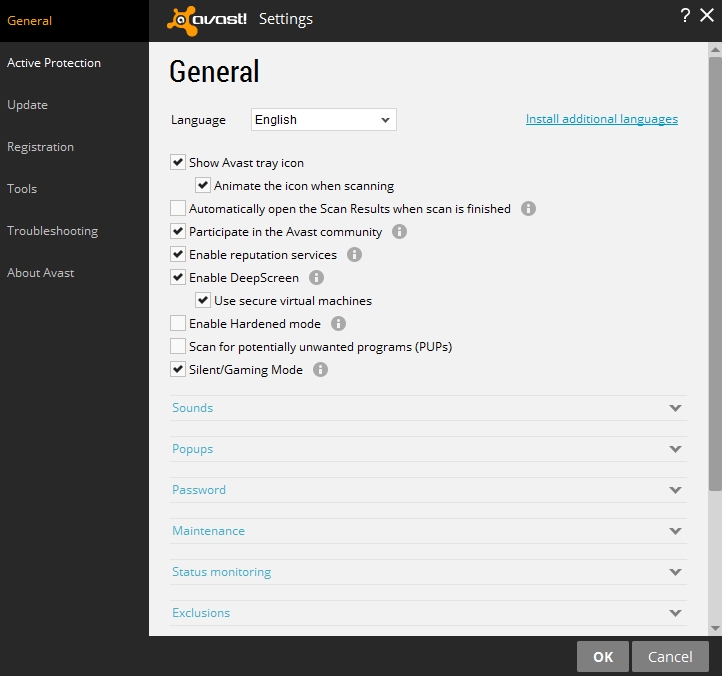Image resolution: width=722 pixels, height=676 pixels.
Task: Check Enable Hardened mode
Action: [178, 323]
